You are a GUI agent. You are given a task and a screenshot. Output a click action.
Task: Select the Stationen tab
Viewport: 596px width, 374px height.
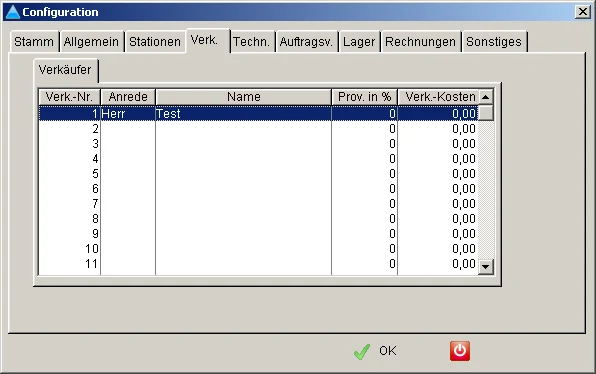tap(155, 41)
